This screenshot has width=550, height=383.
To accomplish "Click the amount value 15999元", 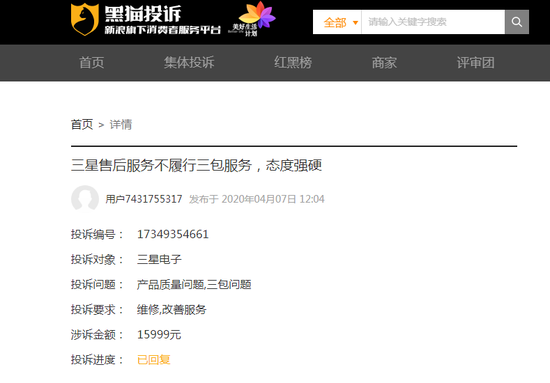I will click(x=159, y=335).
